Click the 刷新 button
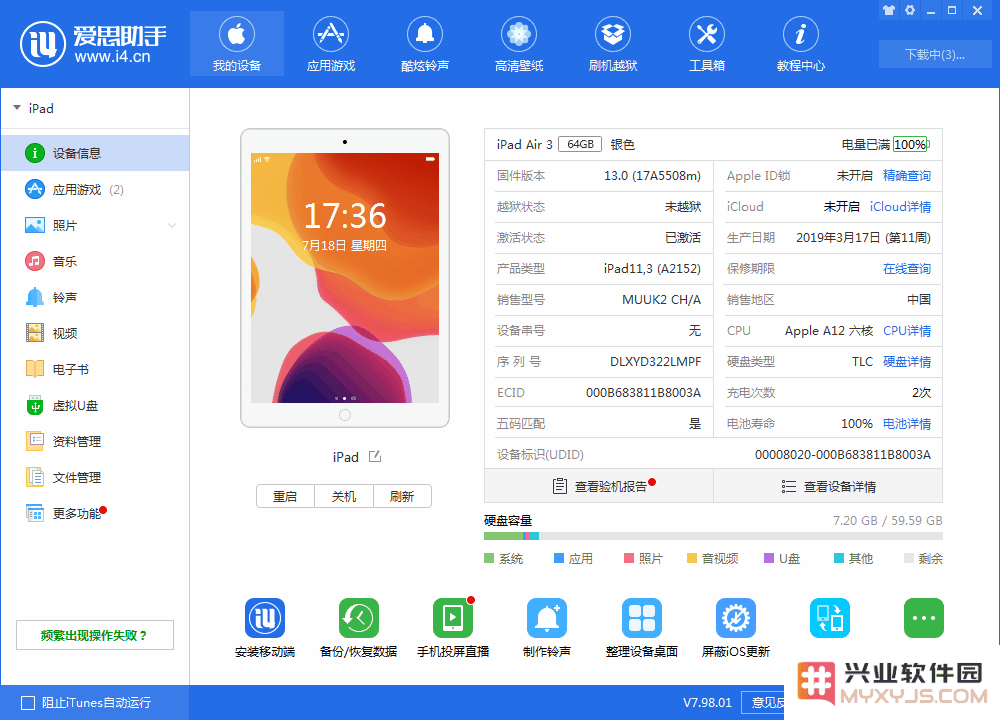This screenshot has height=720, width=1000. pyautogui.click(x=402, y=496)
